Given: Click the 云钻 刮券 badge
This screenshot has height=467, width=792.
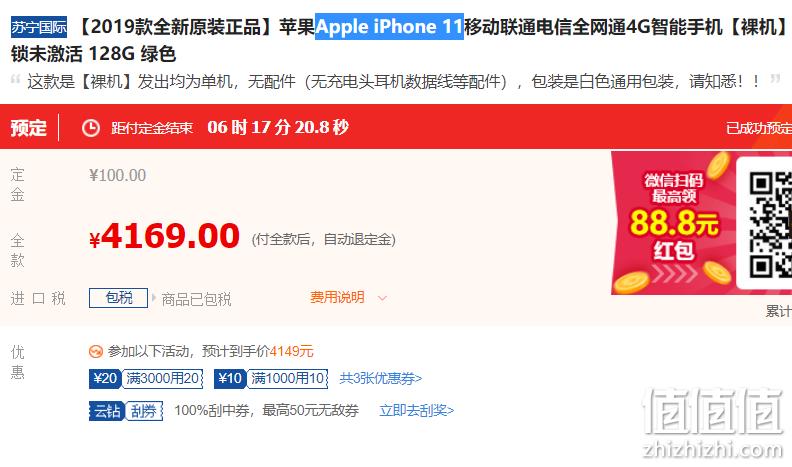Looking at the screenshot, I should coord(126,411).
